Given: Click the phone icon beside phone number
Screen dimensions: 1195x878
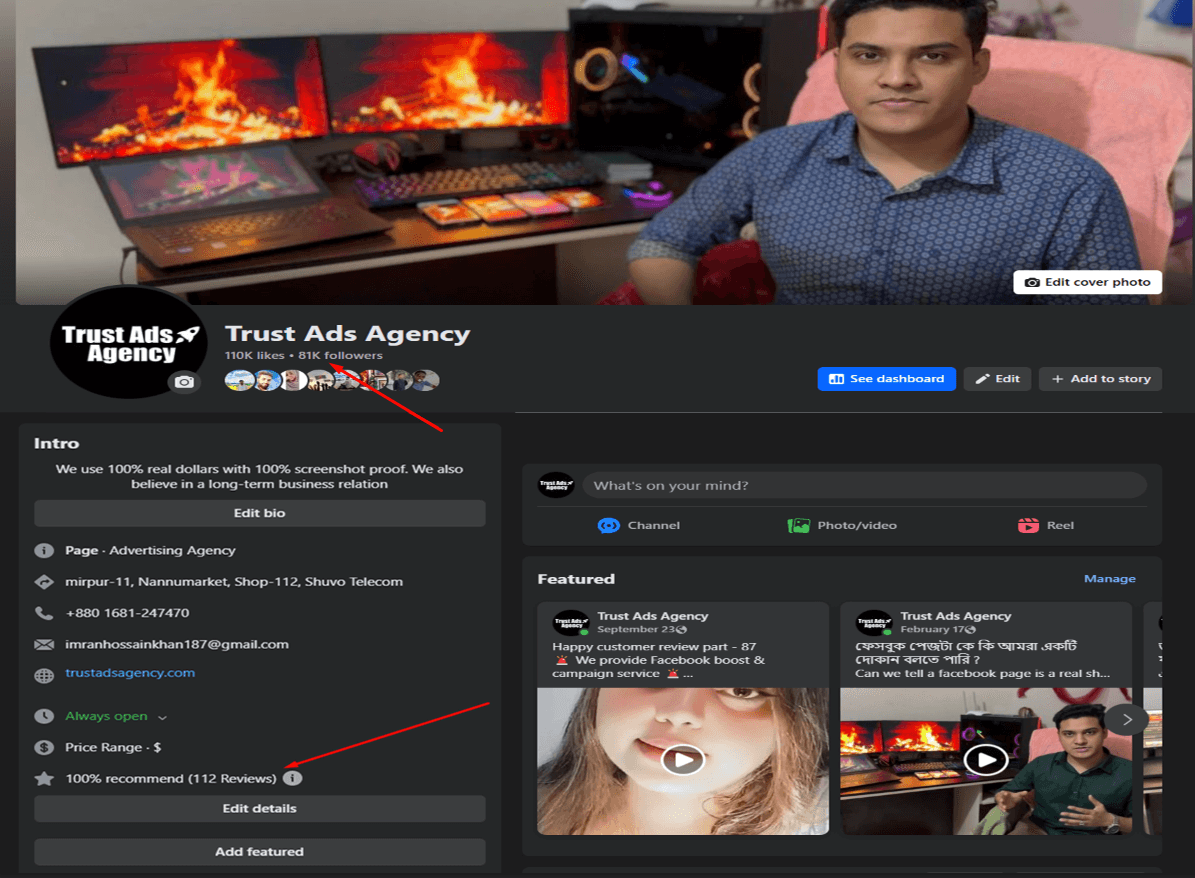Looking at the screenshot, I should pyautogui.click(x=44, y=614).
